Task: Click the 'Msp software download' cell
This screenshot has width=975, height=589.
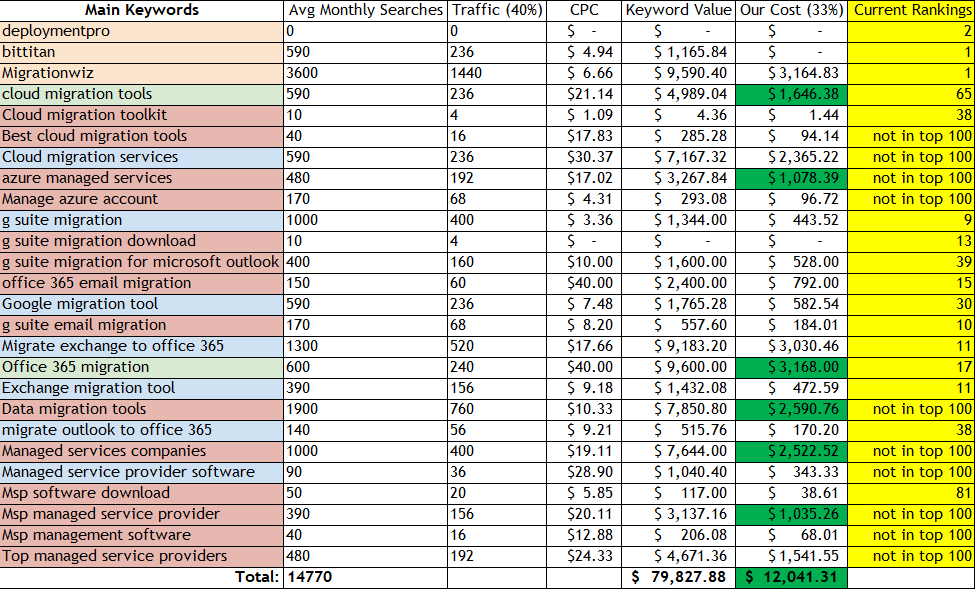Action: pyautogui.click(x=142, y=493)
